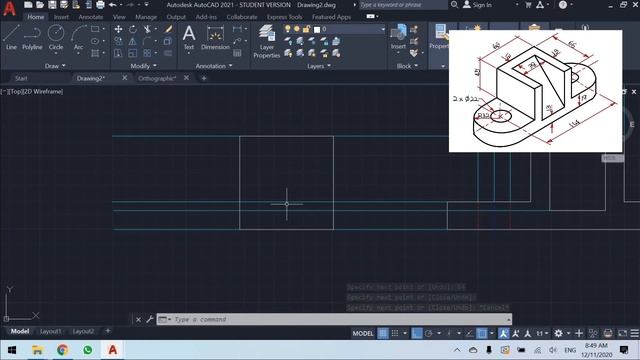
Task: Select the Ellipse tool in Draw panel
Action: [x=95, y=41]
